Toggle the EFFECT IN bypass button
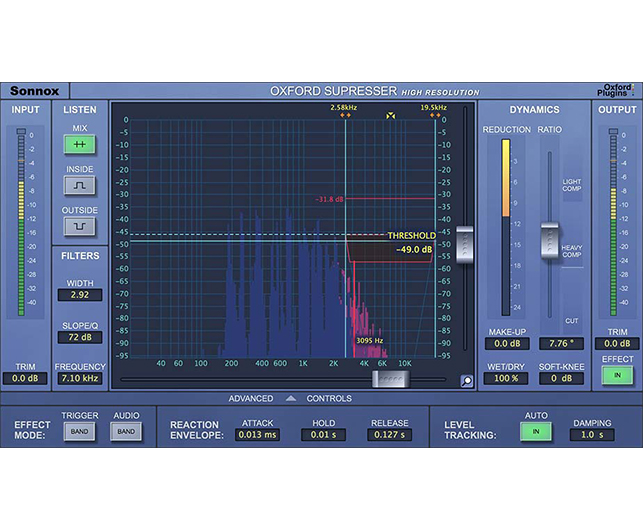643x531 pixels. [617, 375]
